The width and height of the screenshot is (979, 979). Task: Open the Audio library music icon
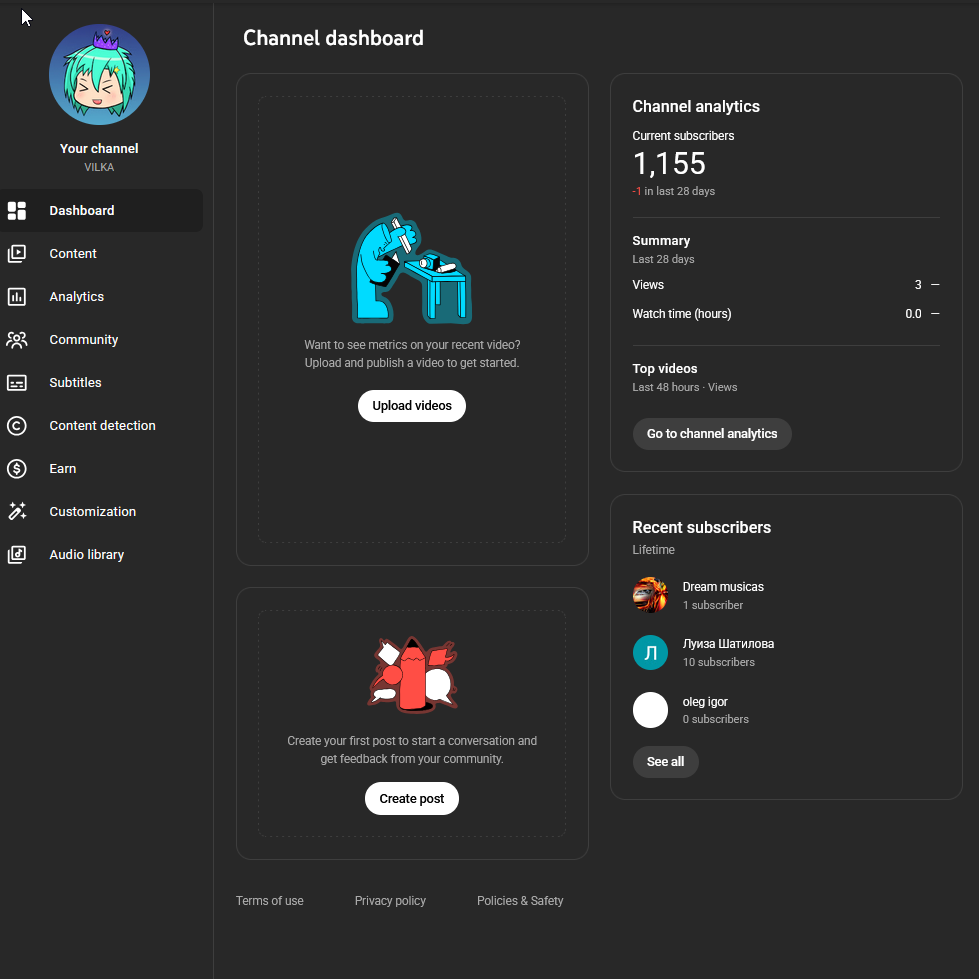[x=17, y=555]
